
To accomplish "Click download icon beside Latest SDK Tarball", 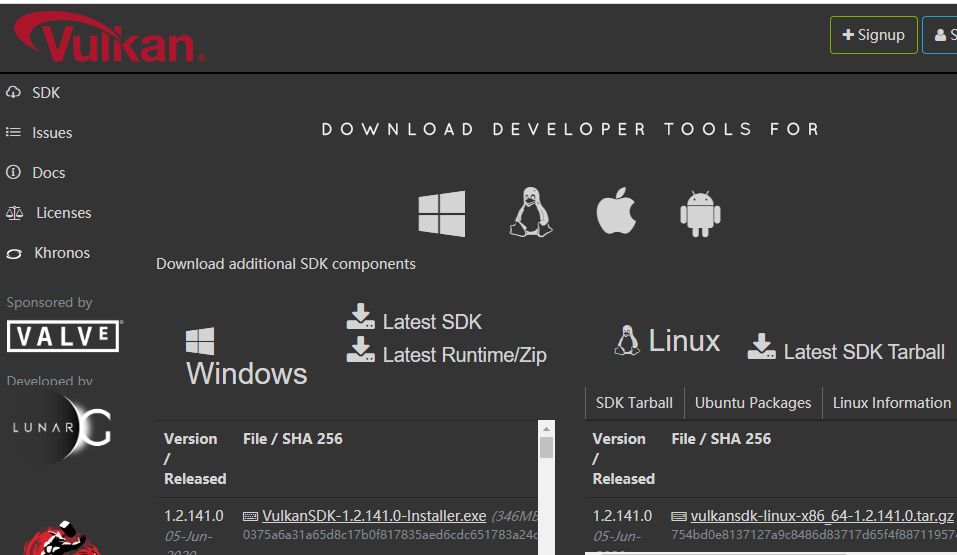I will click(762, 346).
